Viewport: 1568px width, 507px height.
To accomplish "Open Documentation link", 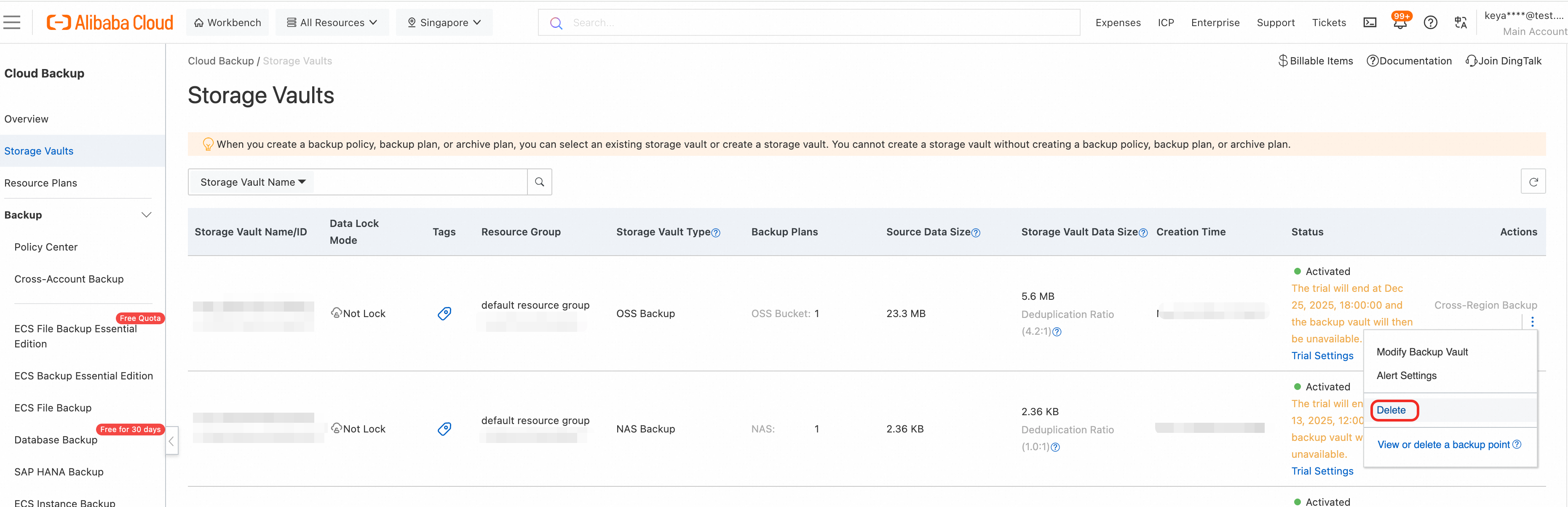I will click(x=1409, y=61).
